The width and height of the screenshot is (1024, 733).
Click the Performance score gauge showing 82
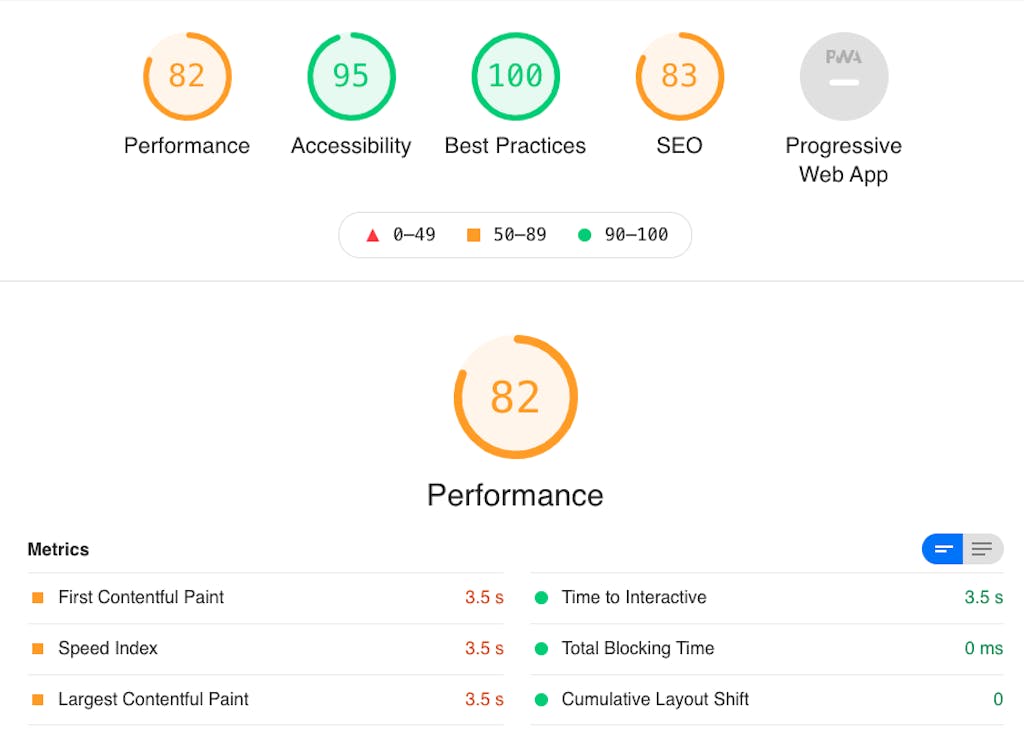pos(187,76)
